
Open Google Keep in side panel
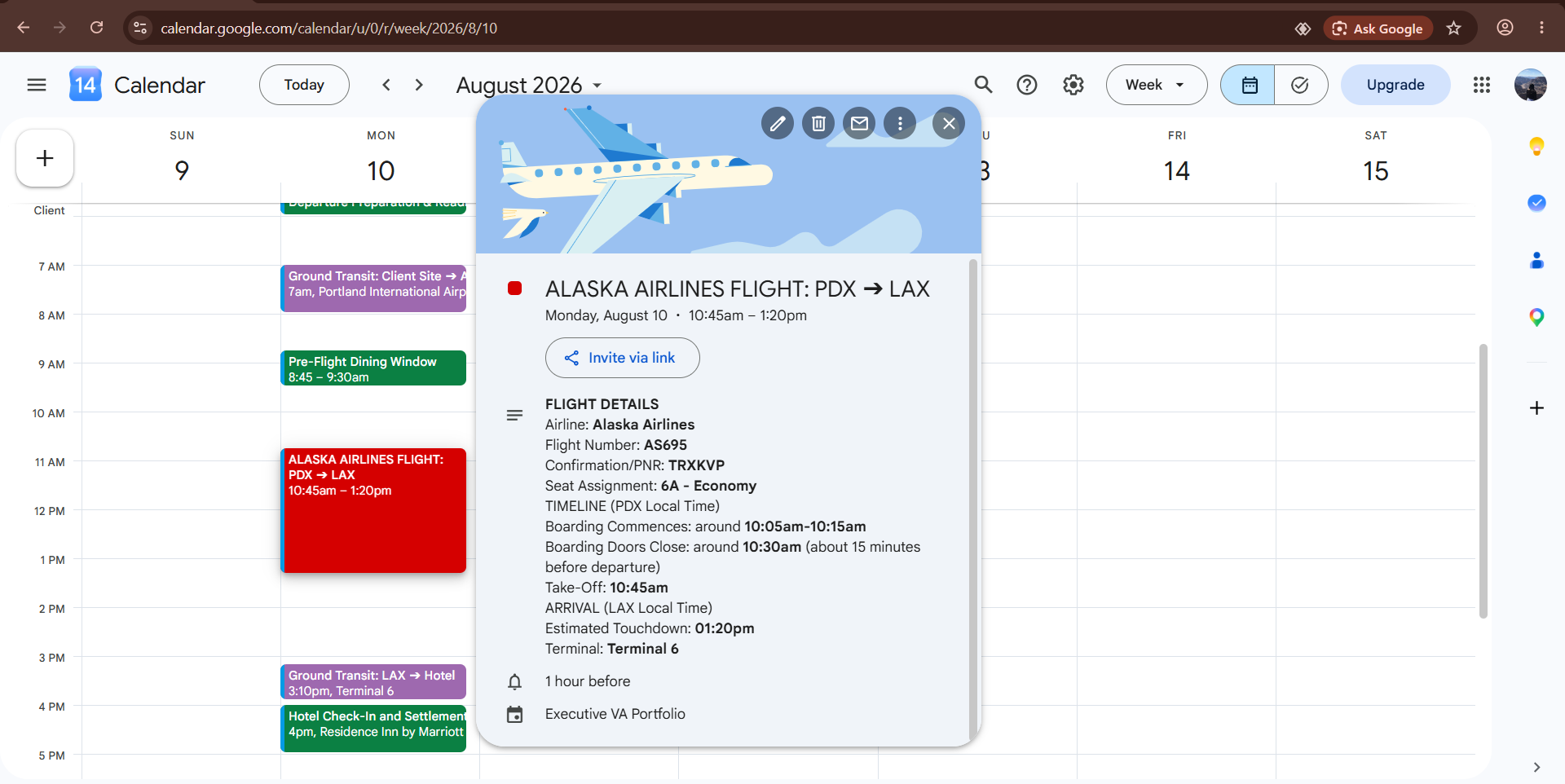[1536, 147]
